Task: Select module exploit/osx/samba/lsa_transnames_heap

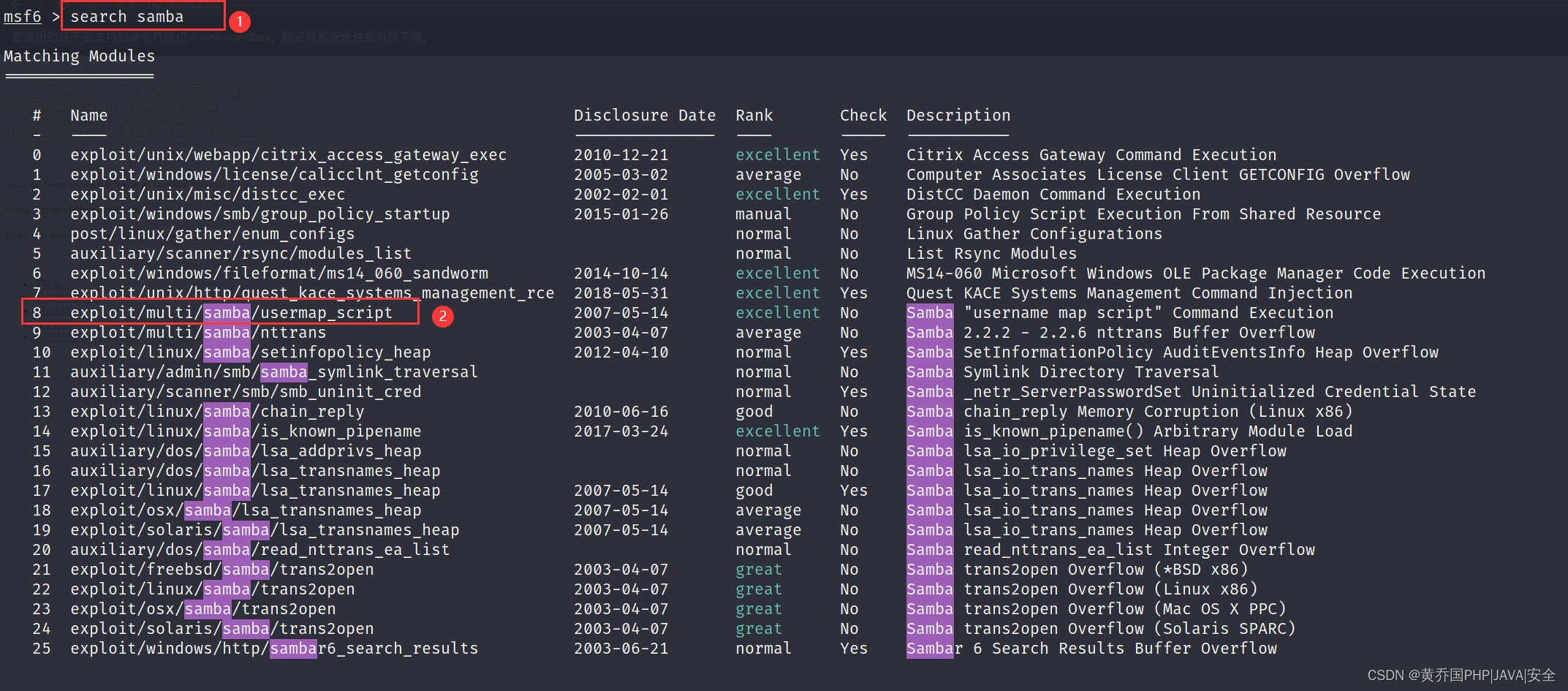Action: (x=246, y=510)
